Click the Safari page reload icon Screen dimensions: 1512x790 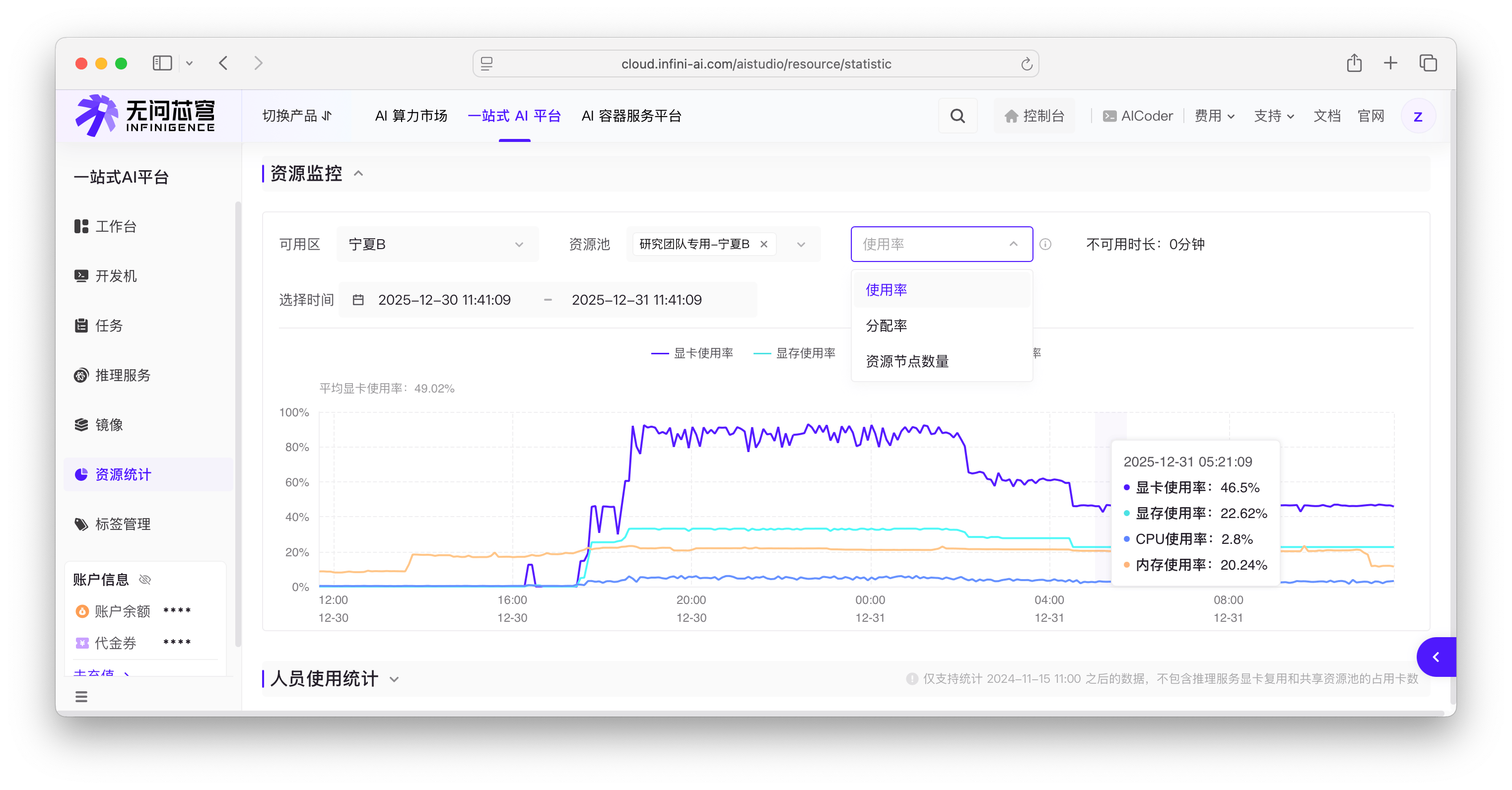[x=1026, y=64]
